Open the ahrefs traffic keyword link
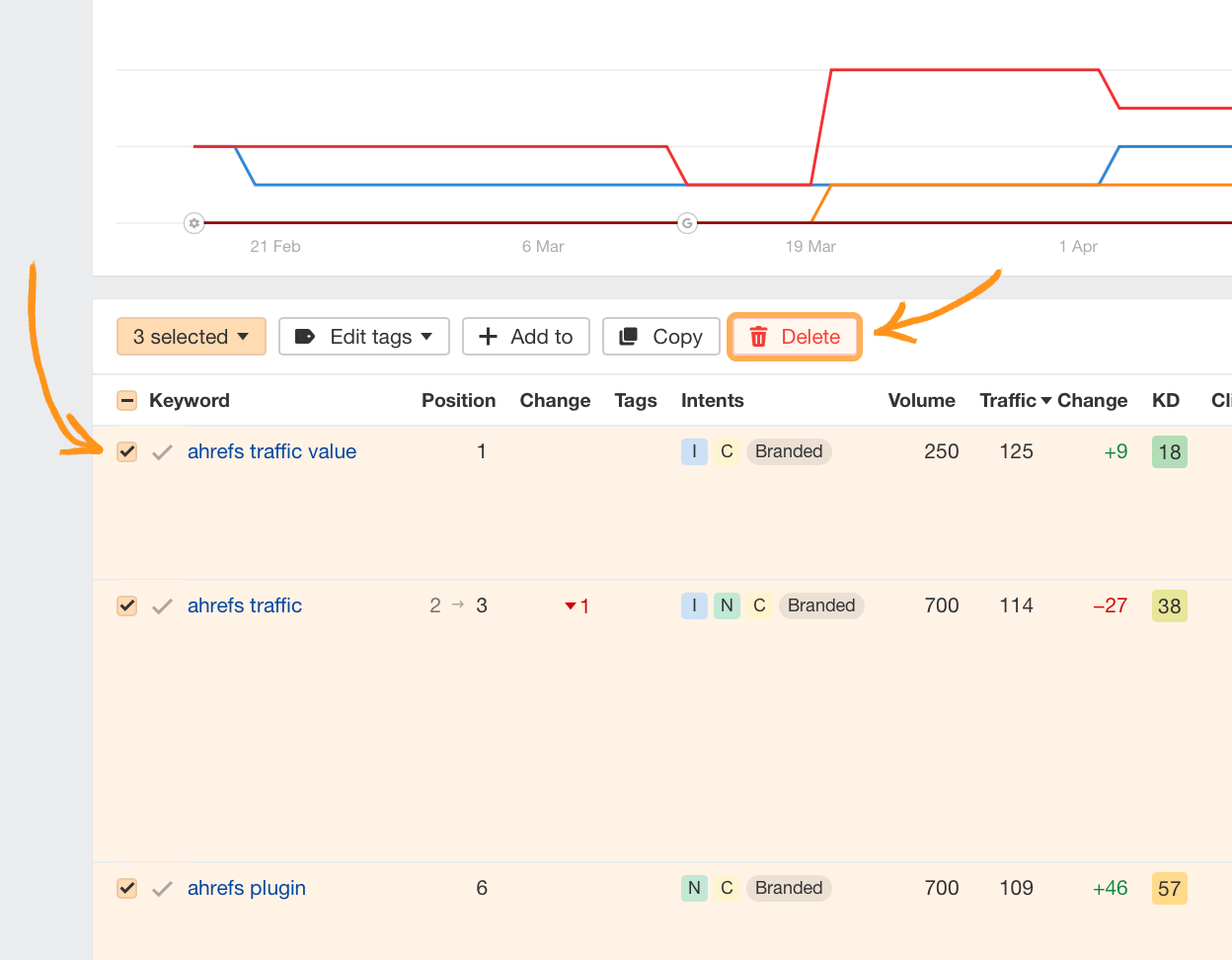This screenshot has width=1232, height=960. [245, 605]
